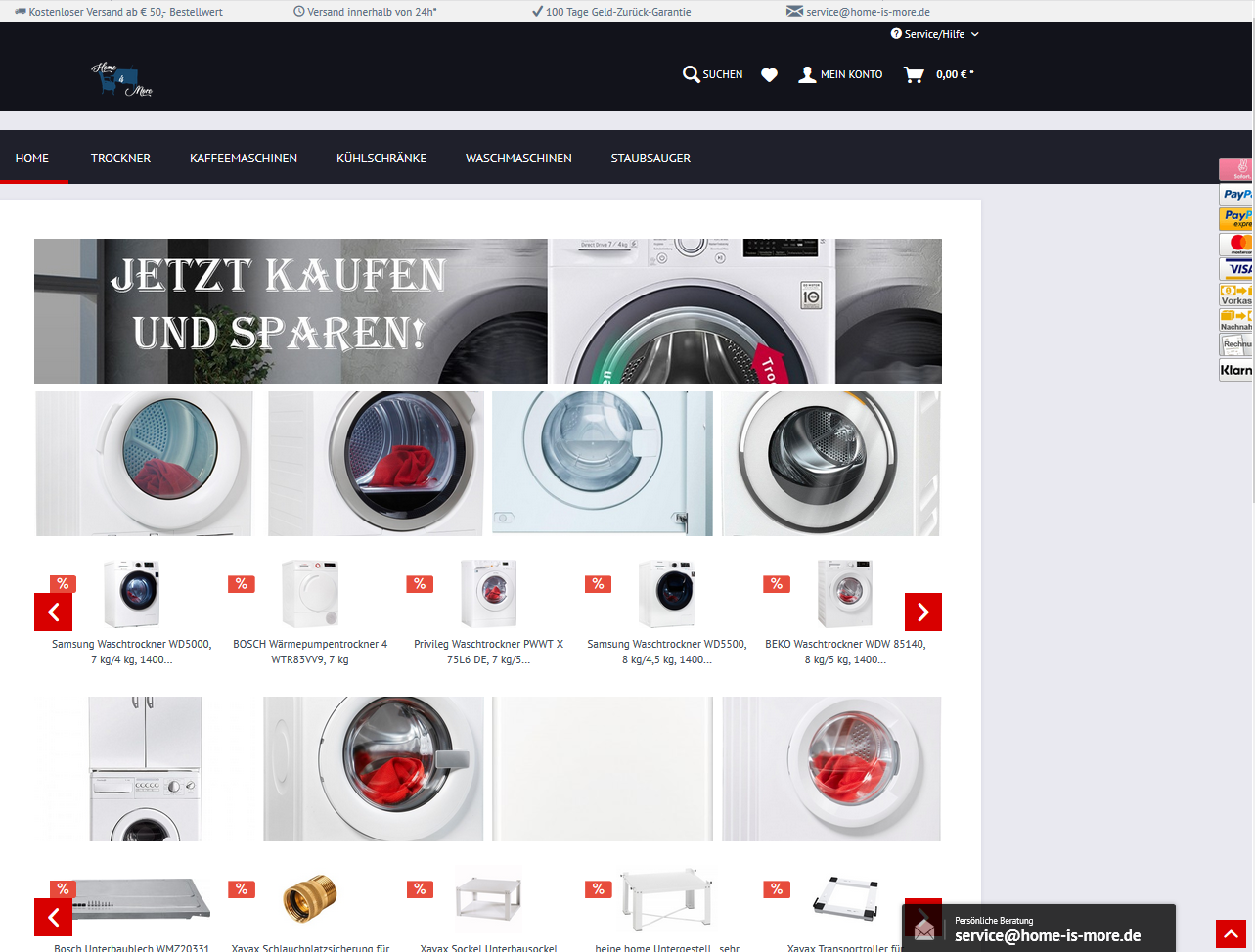Open BEKO Waschtrockner WDW 85140 product image
The image size is (1255, 952).
(x=845, y=594)
